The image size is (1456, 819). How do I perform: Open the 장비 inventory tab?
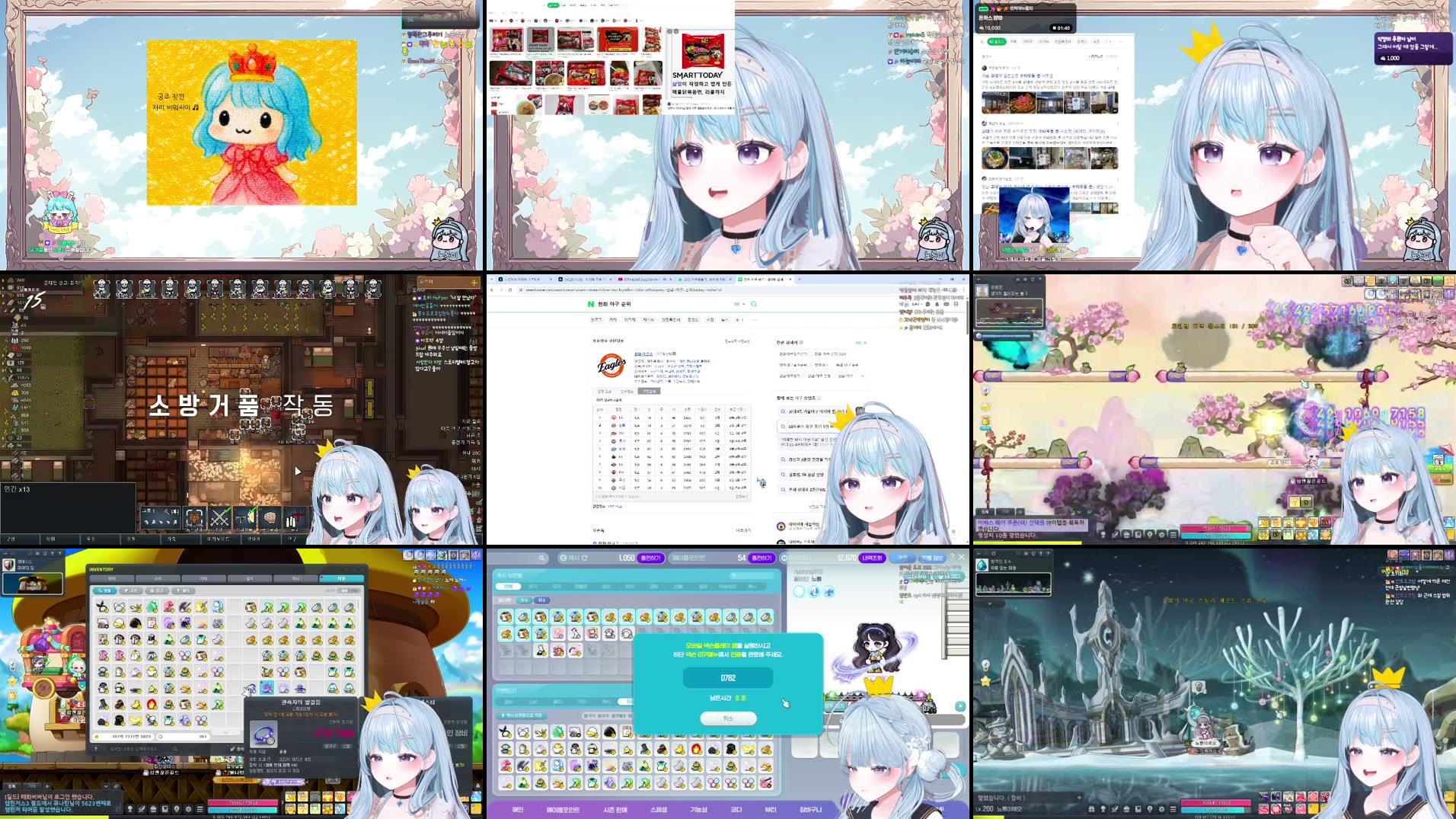point(112,578)
